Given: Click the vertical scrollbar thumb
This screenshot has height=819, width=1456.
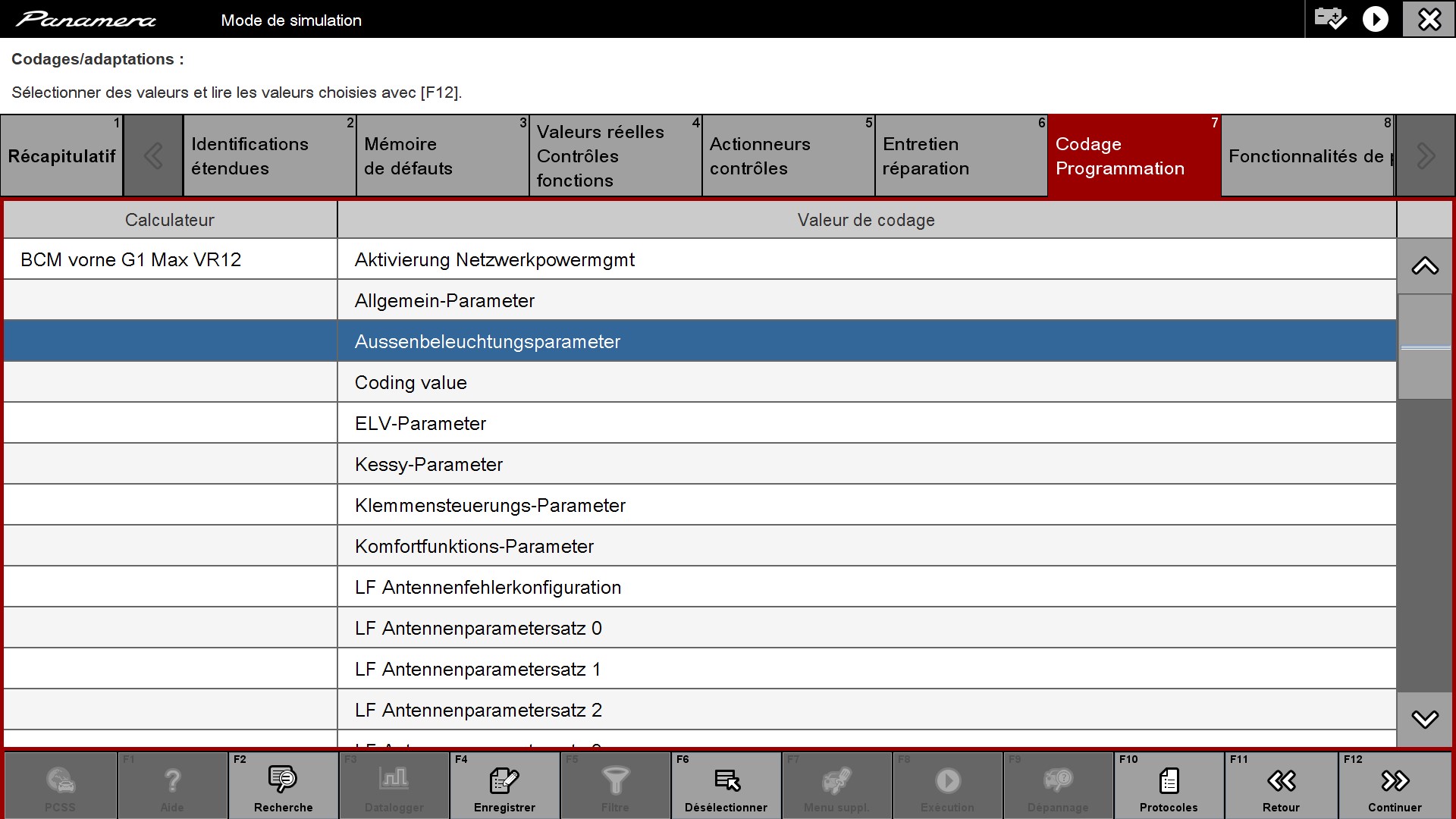Looking at the screenshot, I should pyautogui.click(x=1425, y=347).
